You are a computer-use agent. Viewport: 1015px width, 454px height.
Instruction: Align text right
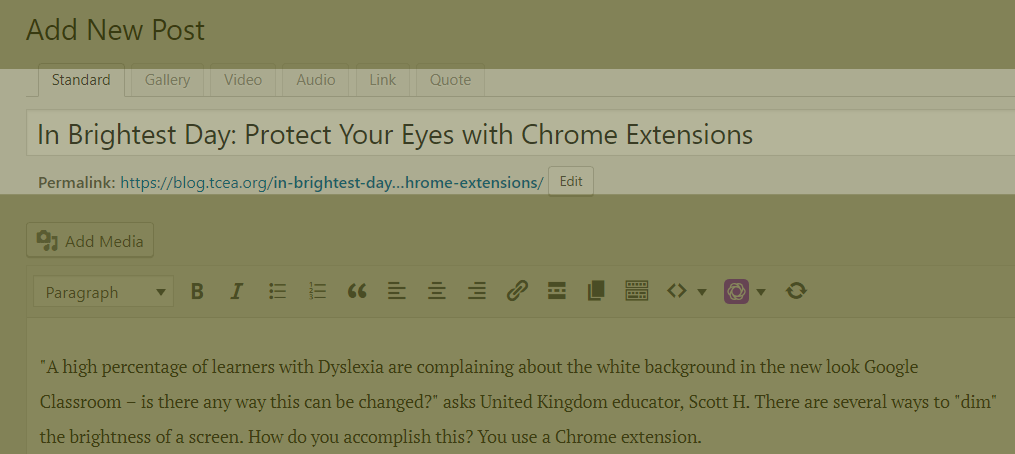477,291
